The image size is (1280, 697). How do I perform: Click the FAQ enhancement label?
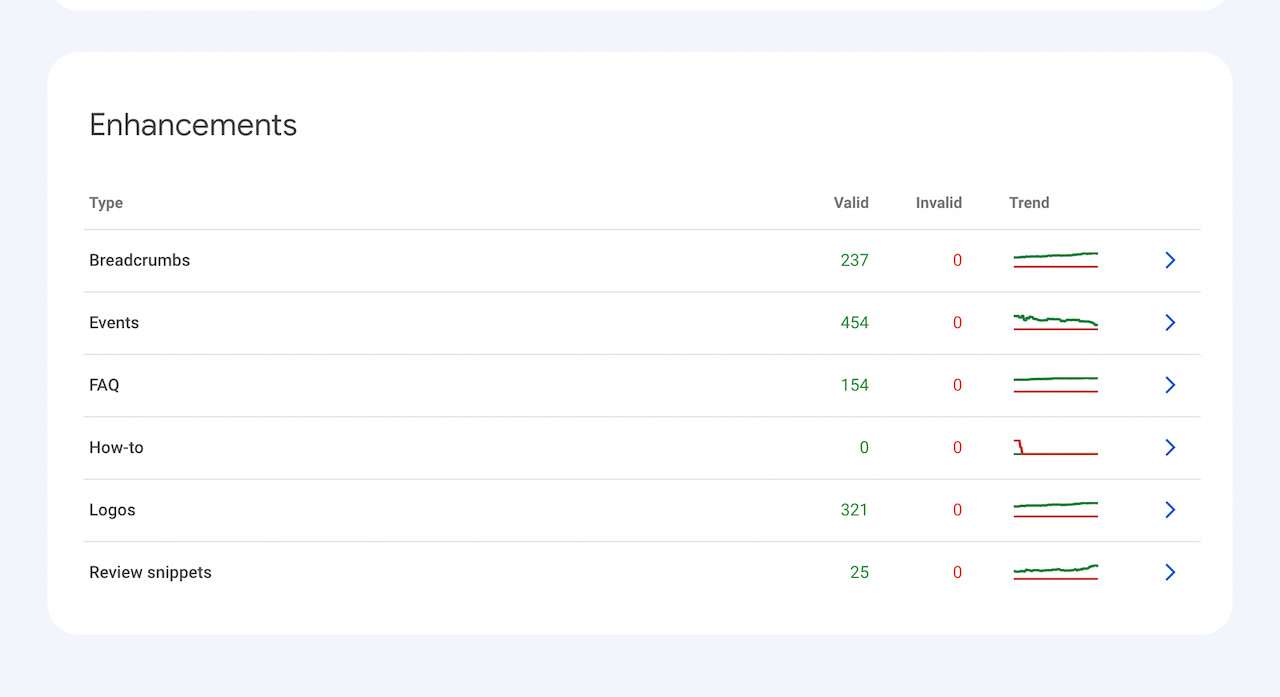(x=104, y=385)
